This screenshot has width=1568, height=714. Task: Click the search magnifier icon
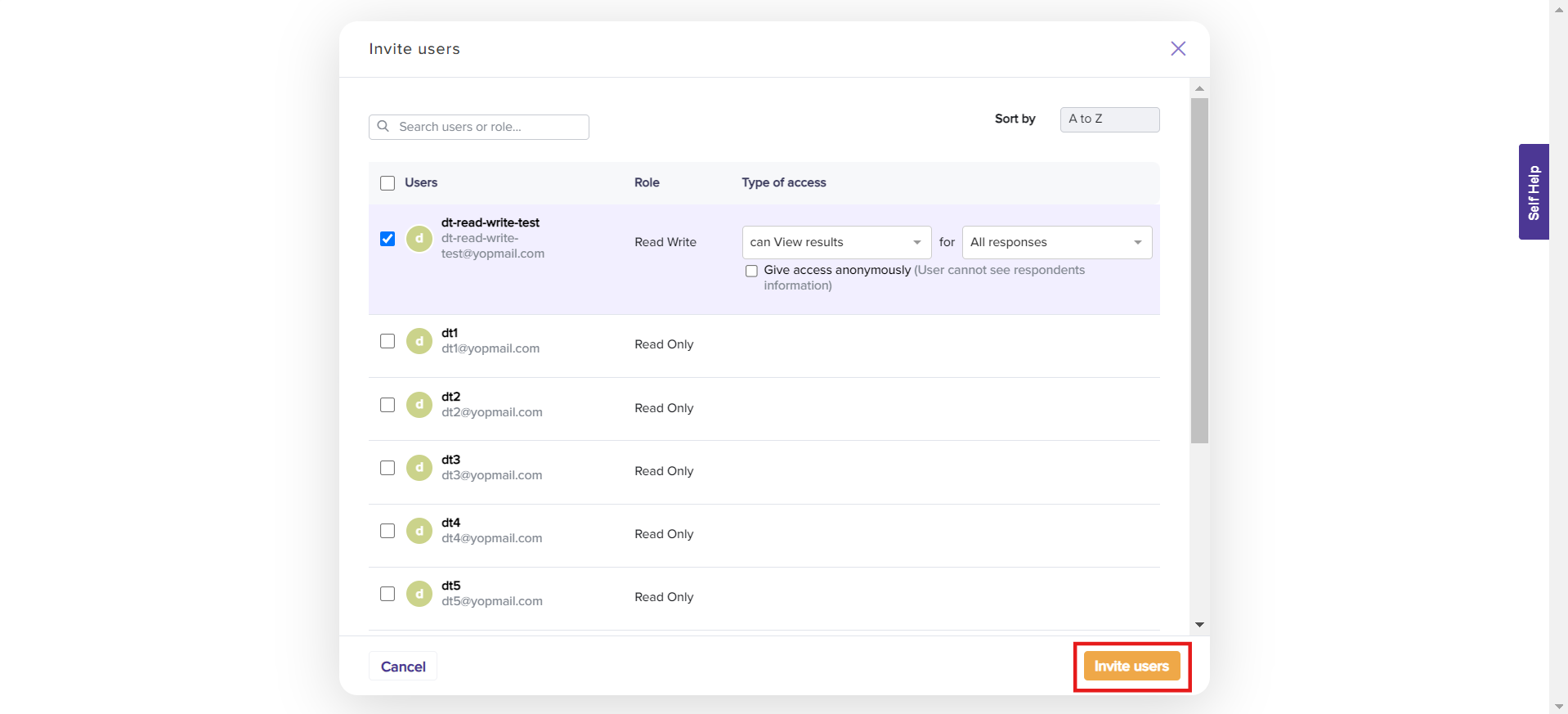[x=383, y=127]
